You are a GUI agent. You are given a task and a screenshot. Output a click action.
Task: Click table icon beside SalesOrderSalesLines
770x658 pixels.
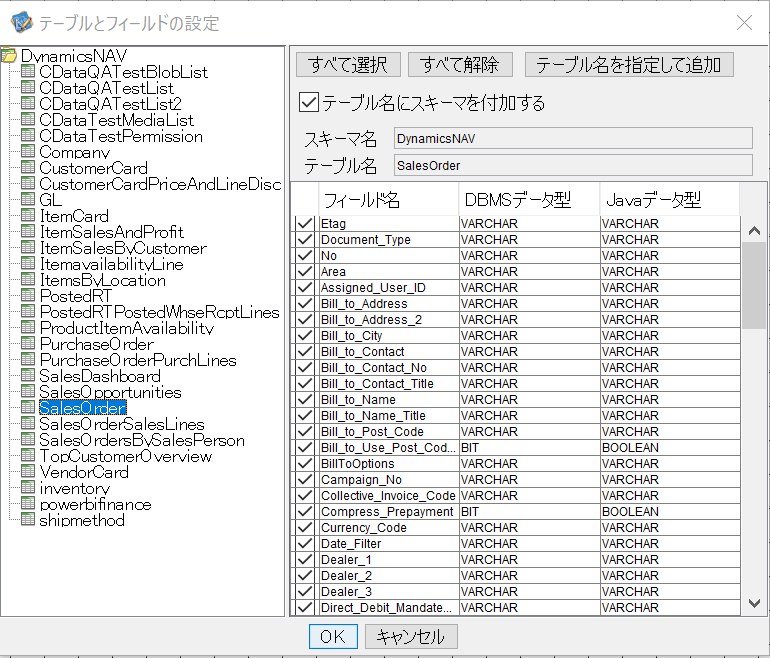[28, 423]
